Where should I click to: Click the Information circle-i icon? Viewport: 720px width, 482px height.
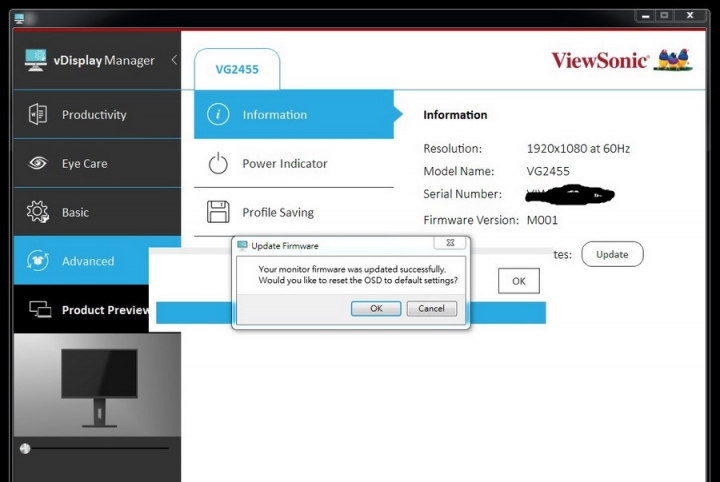[218, 114]
